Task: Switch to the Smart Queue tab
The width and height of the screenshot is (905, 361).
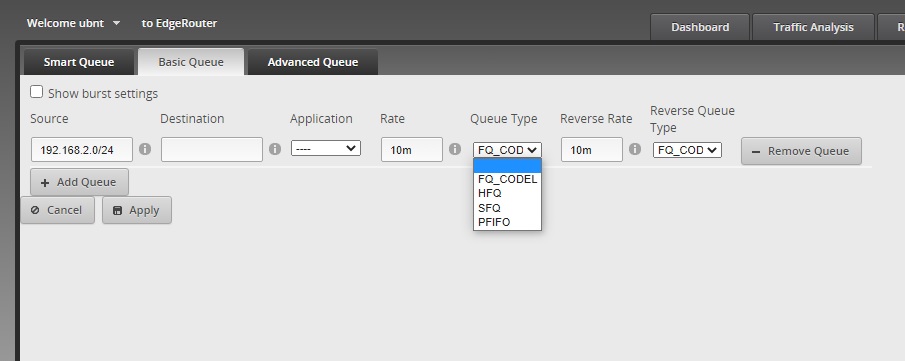Action: click(x=79, y=62)
